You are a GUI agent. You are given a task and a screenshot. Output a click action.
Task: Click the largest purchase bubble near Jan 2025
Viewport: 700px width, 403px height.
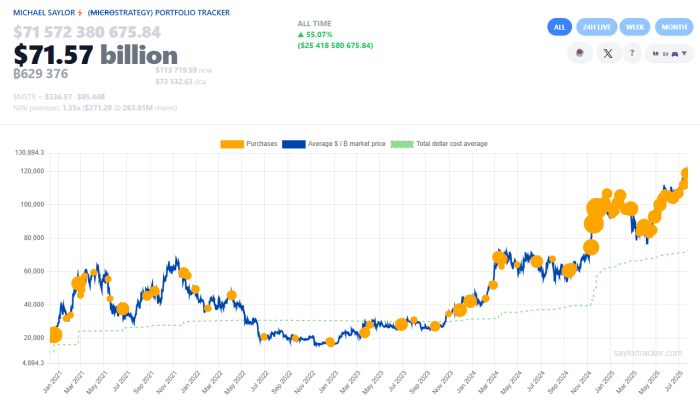(598, 210)
